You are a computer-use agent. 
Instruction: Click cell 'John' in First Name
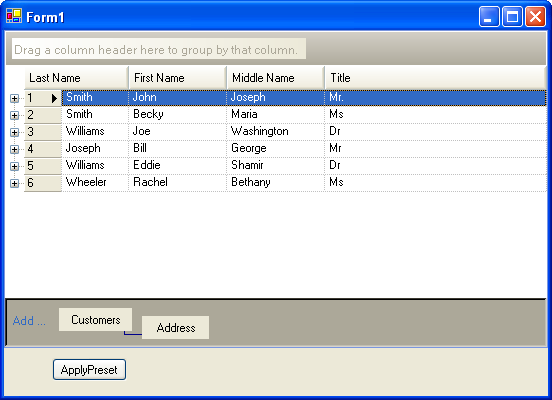[178, 98]
